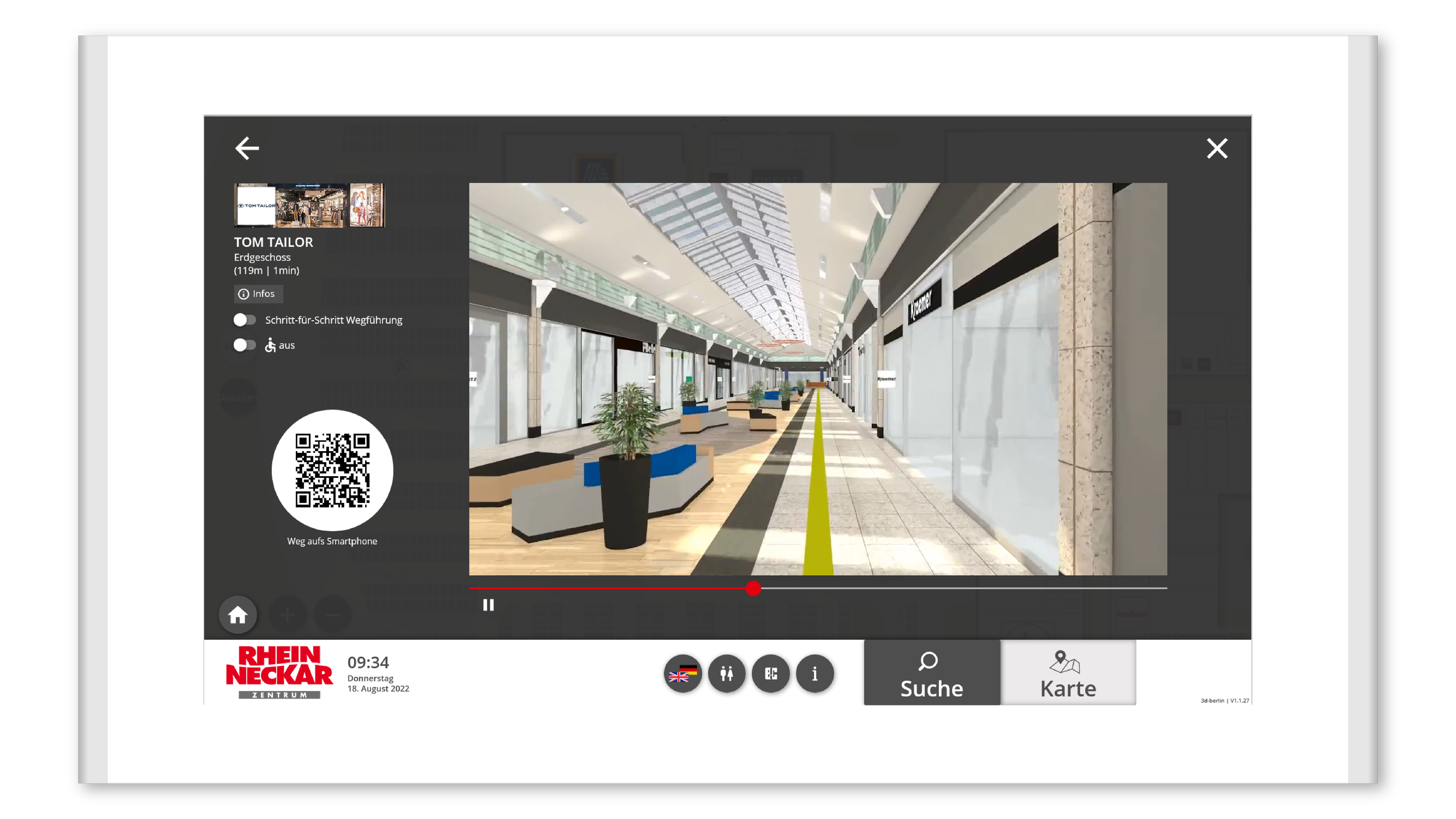
Task: Click the Rhein Neckar Zentrum logo
Action: click(278, 671)
